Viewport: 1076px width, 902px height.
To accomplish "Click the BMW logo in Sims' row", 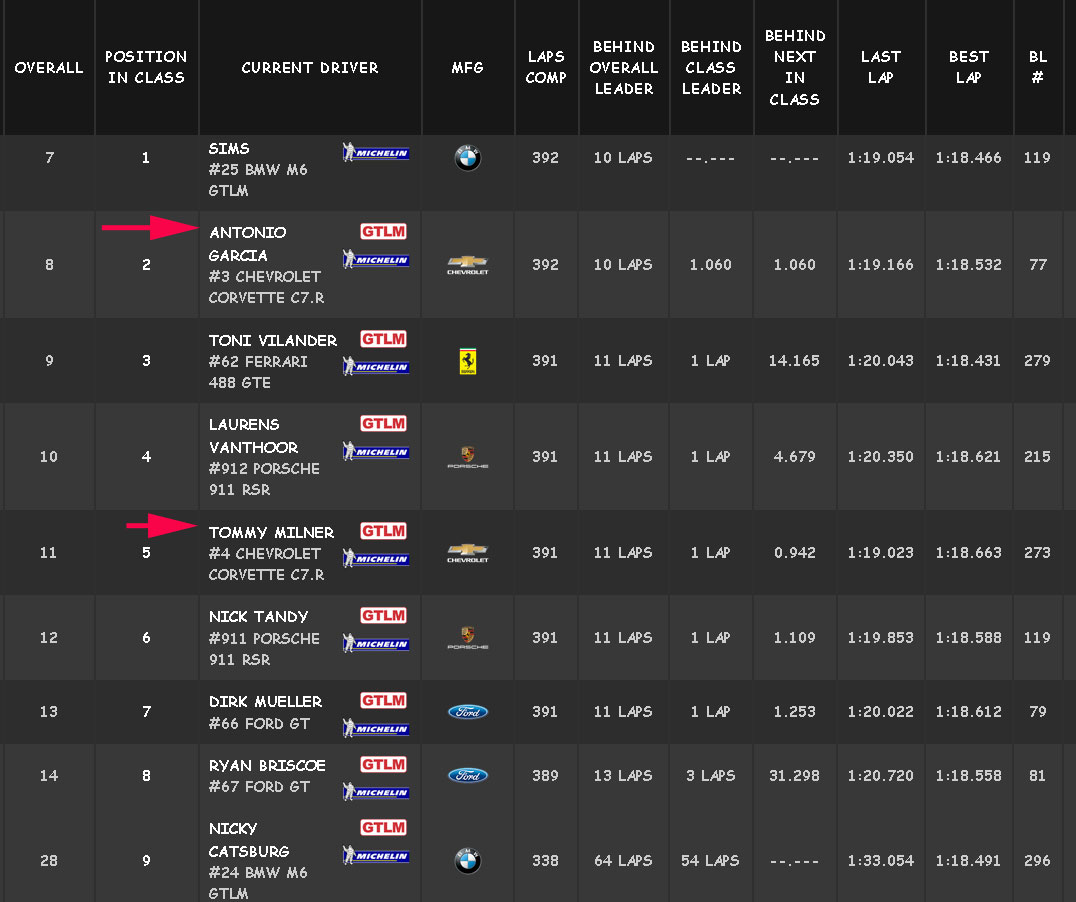I will pos(467,158).
